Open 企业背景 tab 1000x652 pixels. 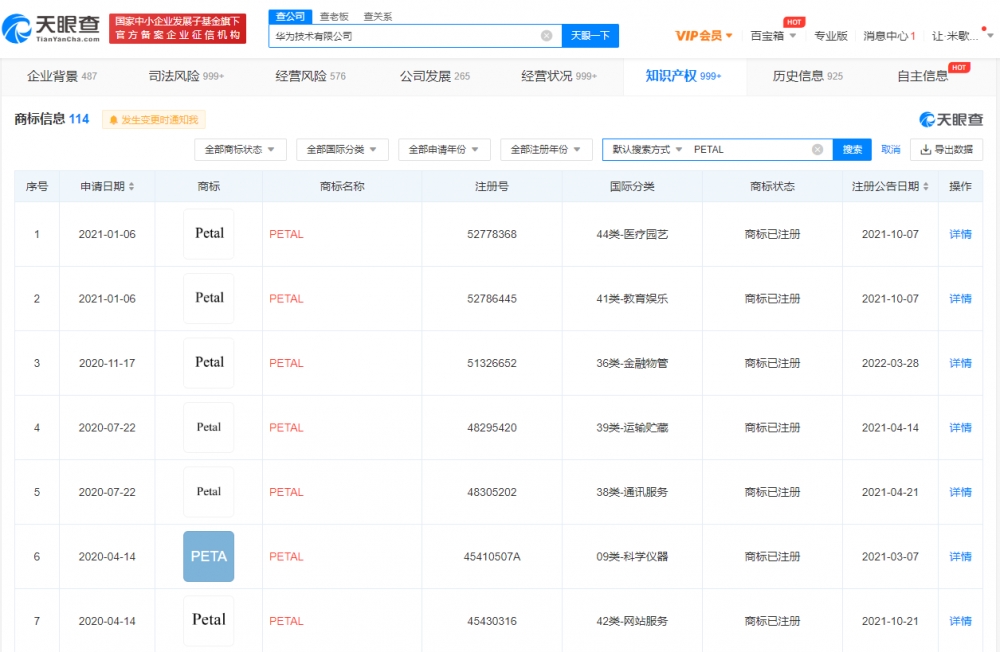[x=62, y=76]
